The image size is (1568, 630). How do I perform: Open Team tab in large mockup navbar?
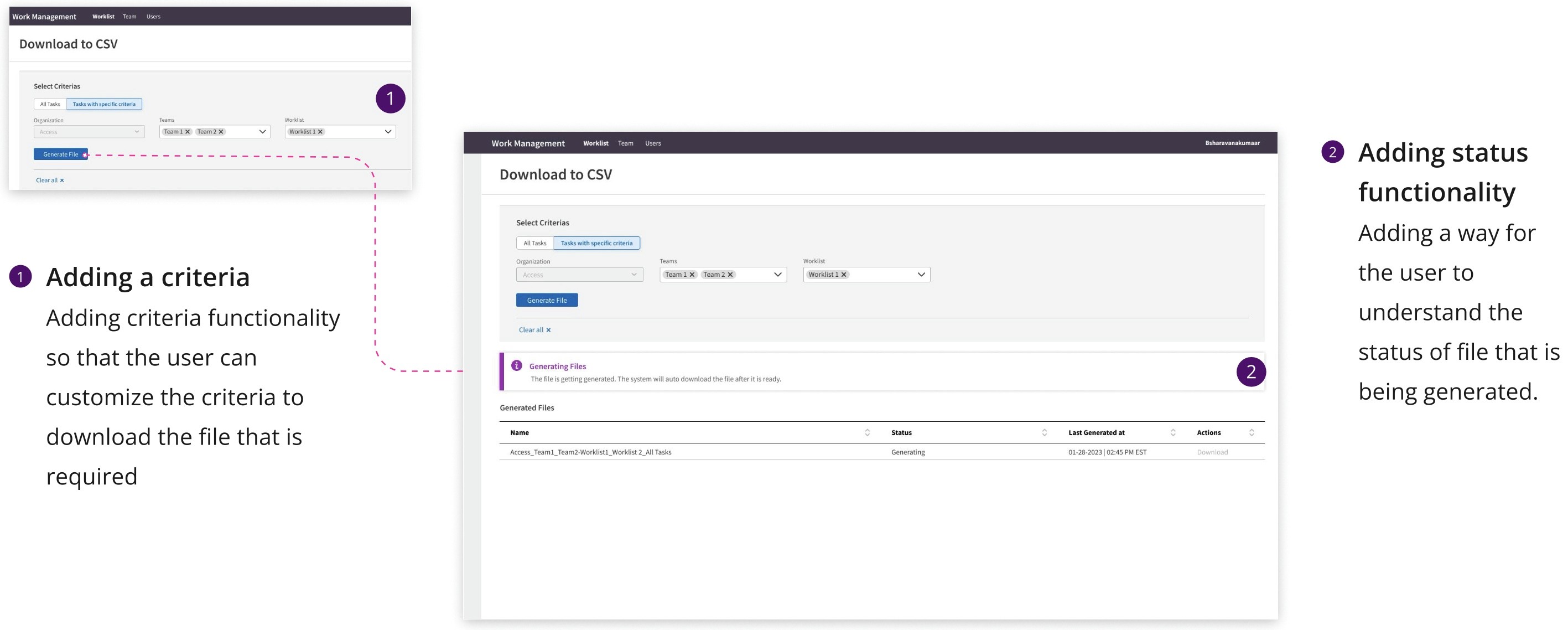click(625, 143)
